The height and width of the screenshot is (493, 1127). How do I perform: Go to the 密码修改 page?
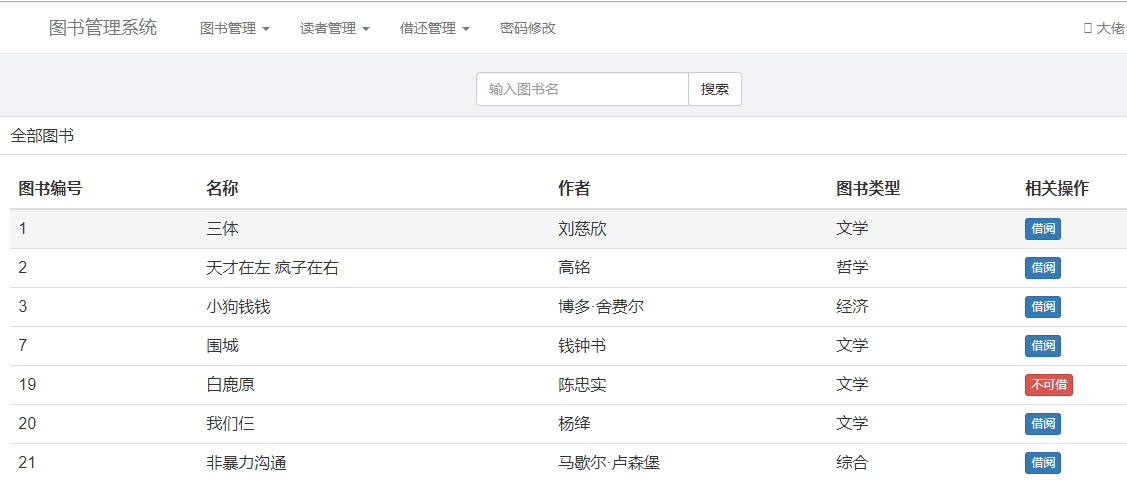click(527, 28)
